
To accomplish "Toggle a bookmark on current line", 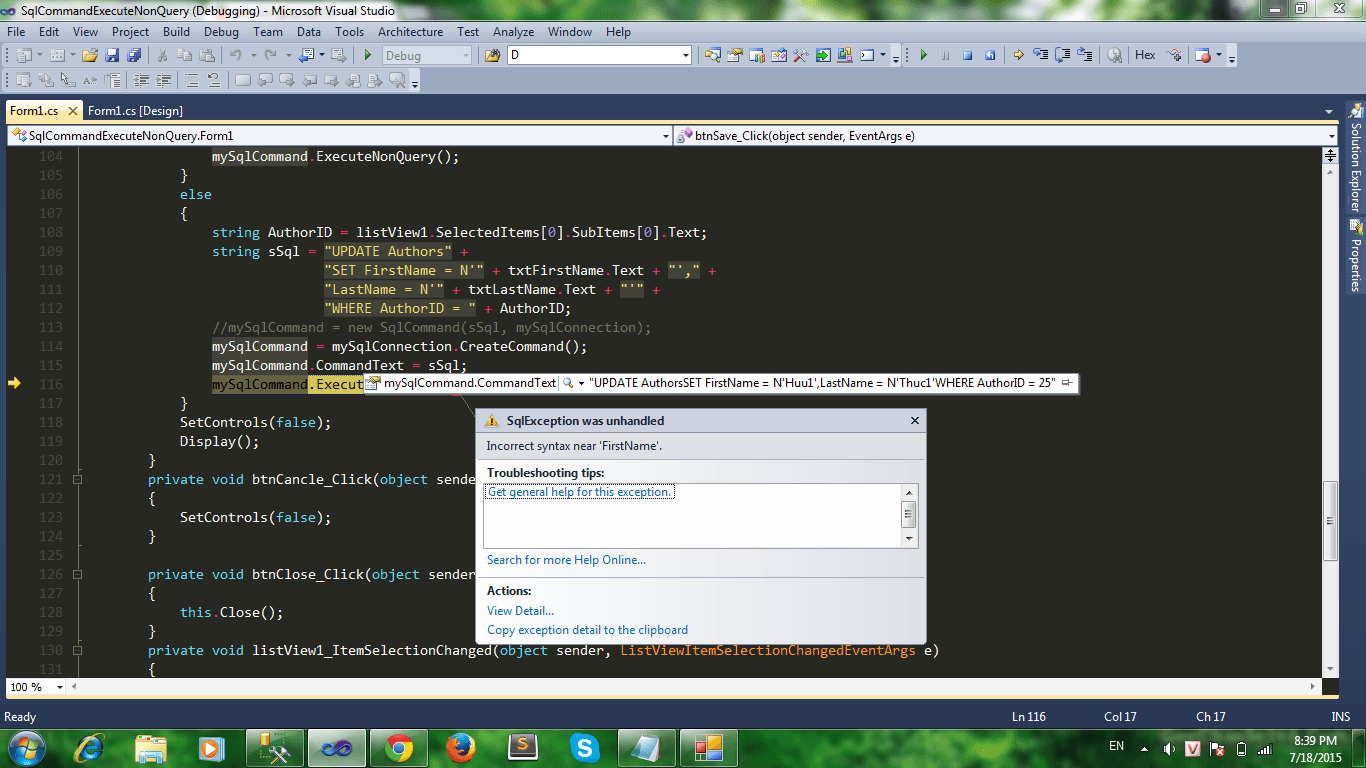I will pos(242,80).
